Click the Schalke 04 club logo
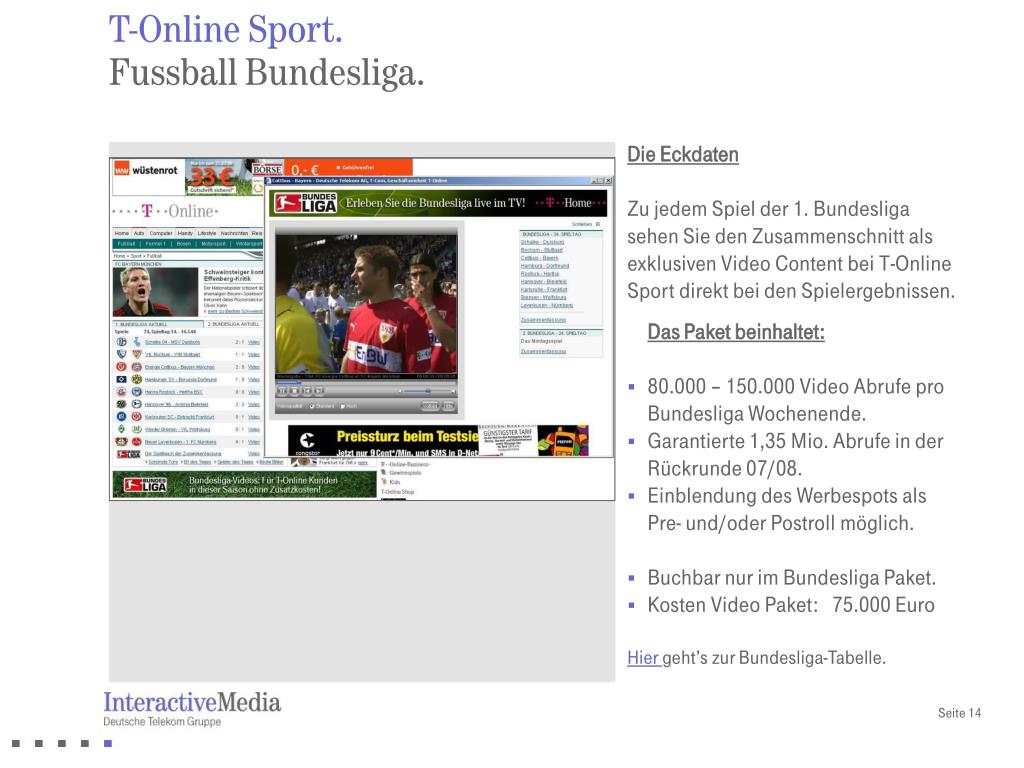The height and width of the screenshot is (768, 1024). [121, 342]
